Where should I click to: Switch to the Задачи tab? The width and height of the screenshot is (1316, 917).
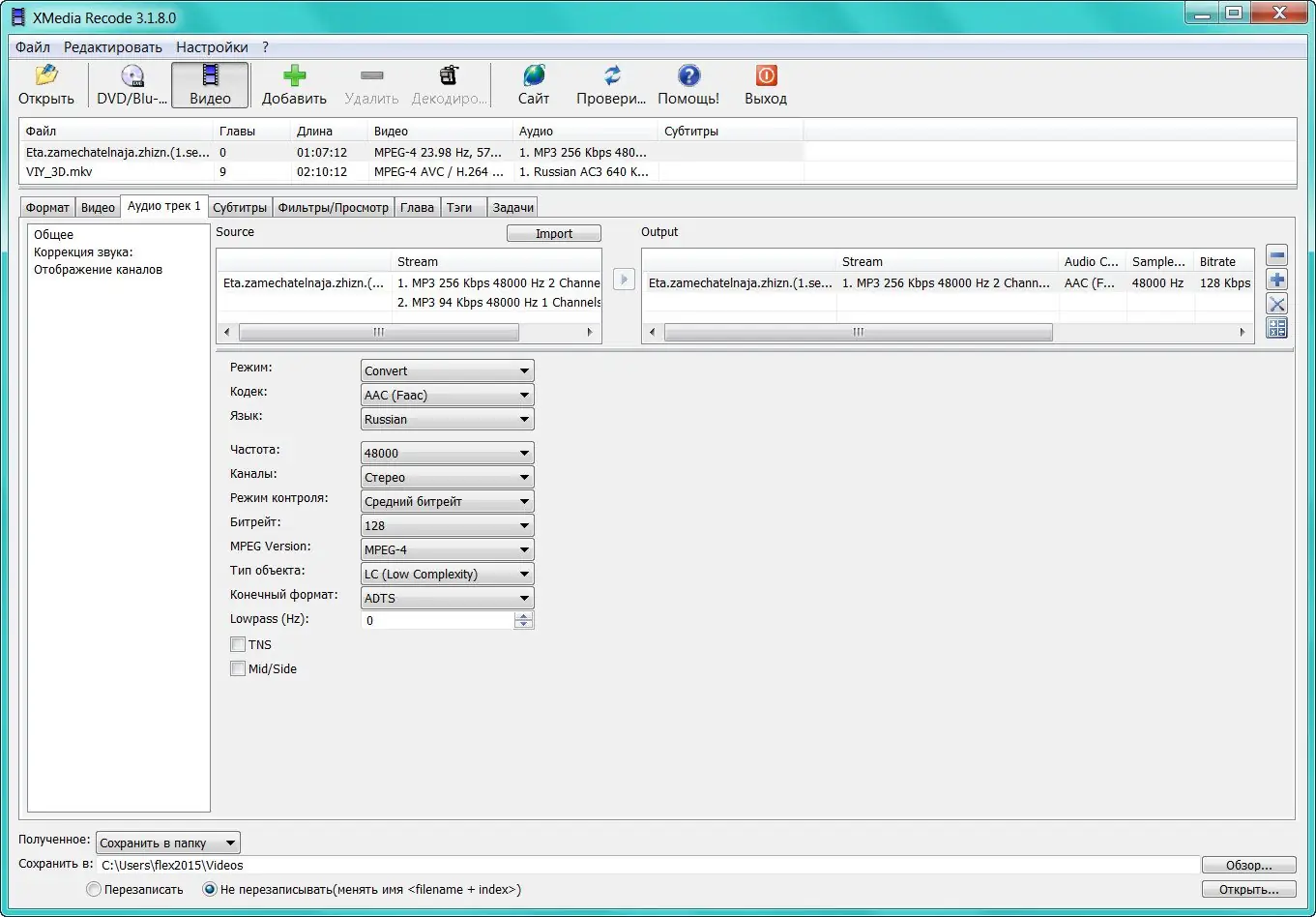tap(512, 208)
